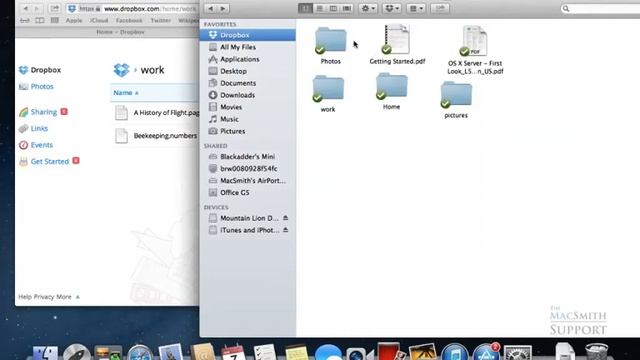The height and width of the screenshot is (360, 640).
Task: Click Dropbox box icon in breadcrumb
Action: click(121, 70)
